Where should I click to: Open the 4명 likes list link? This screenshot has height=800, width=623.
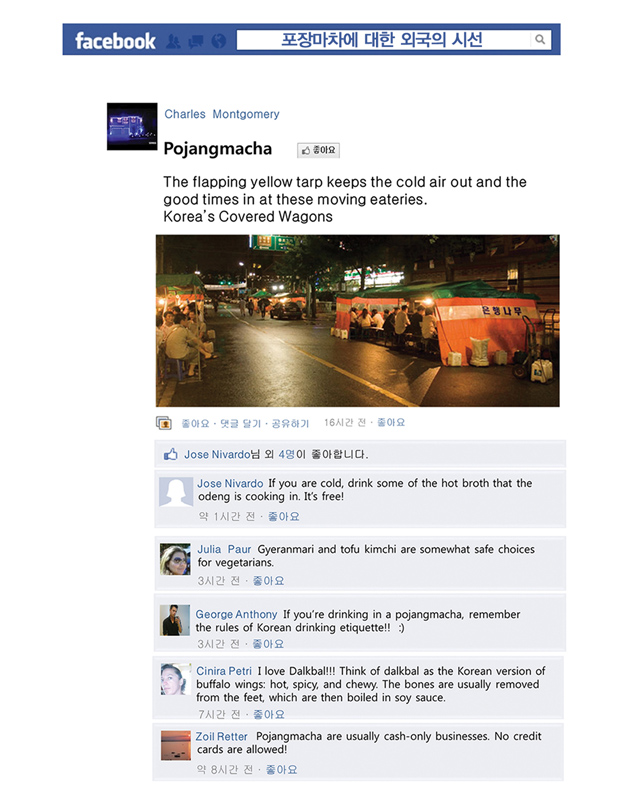pos(286,454)
